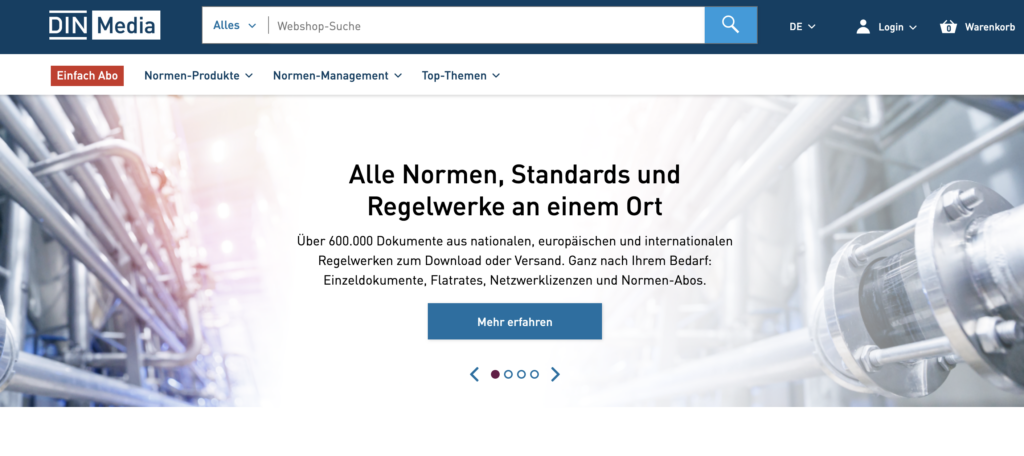Screen dimensions: 1024x456
Task: Go to previous carousel slide arrow
Action: click(475, 374)
